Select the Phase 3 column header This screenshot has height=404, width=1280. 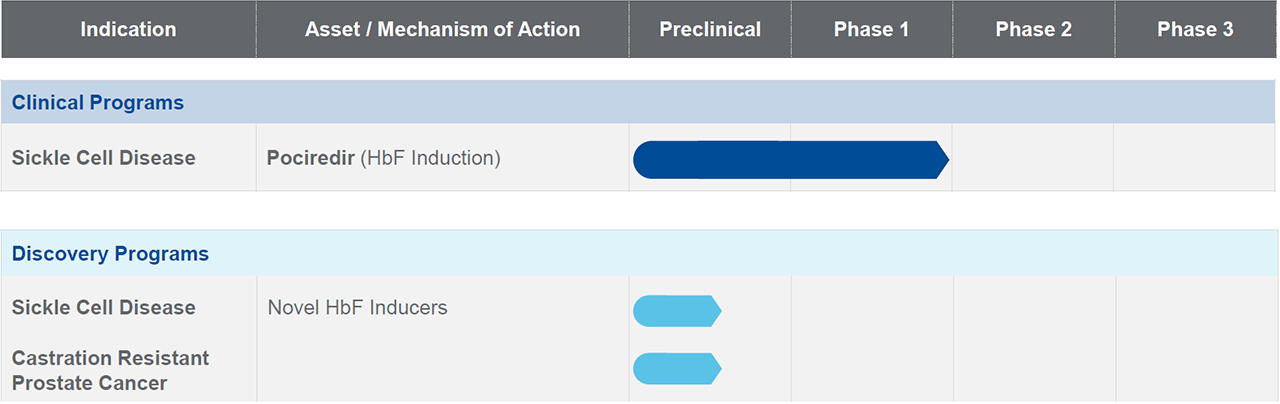(1195, 30)
